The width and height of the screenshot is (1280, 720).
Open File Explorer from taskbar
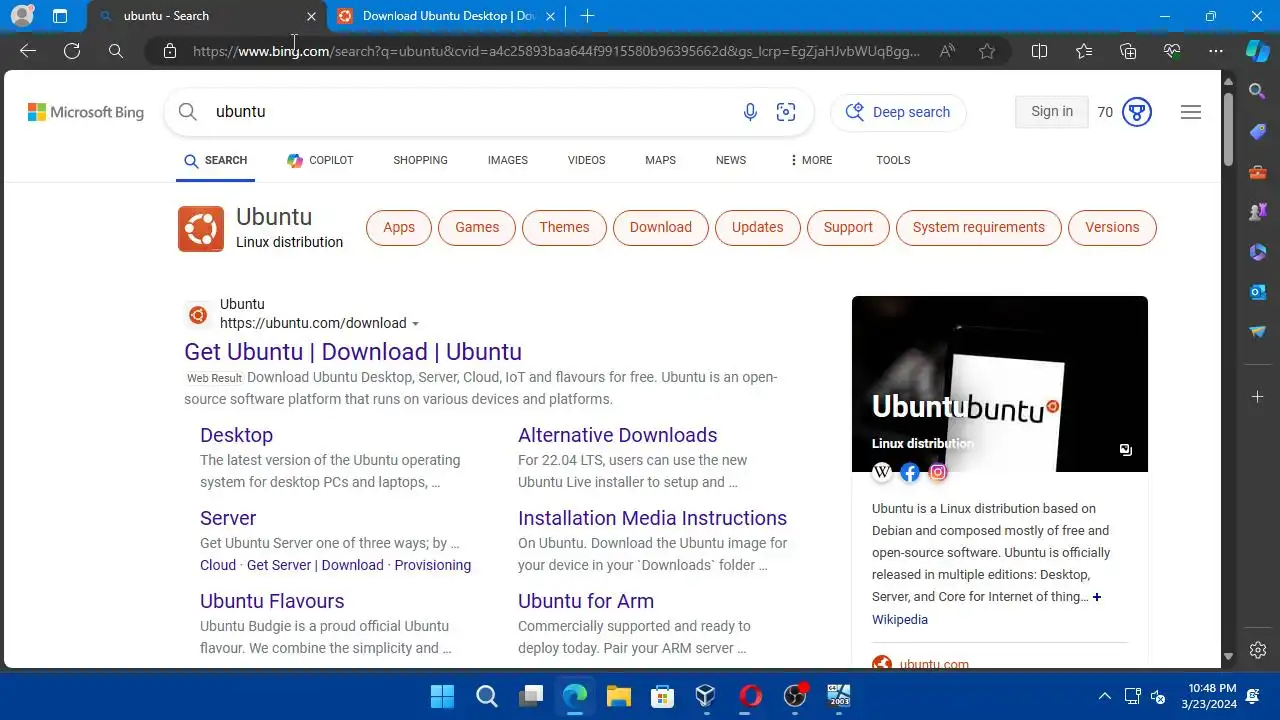[618, 696]
